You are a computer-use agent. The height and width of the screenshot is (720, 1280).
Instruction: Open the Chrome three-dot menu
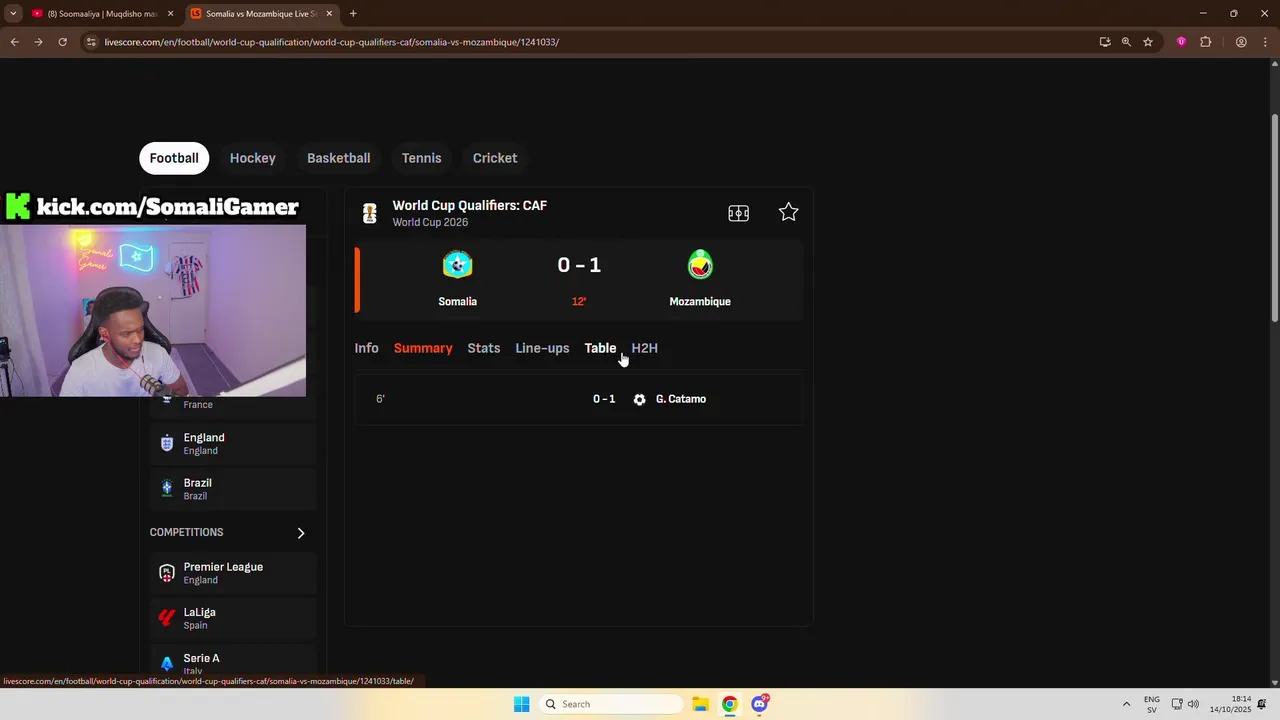(1263, 42)
